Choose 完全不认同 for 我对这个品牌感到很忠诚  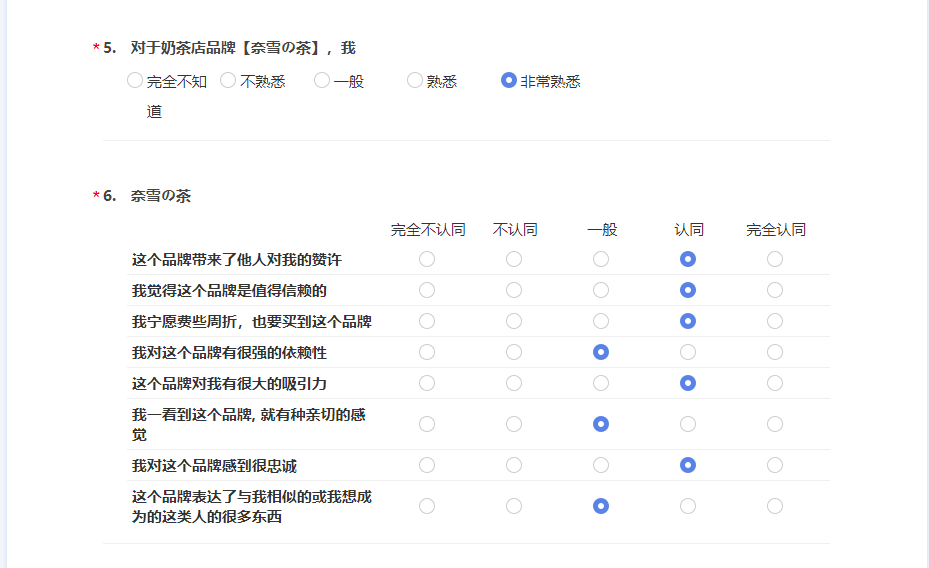pos(427,465)
